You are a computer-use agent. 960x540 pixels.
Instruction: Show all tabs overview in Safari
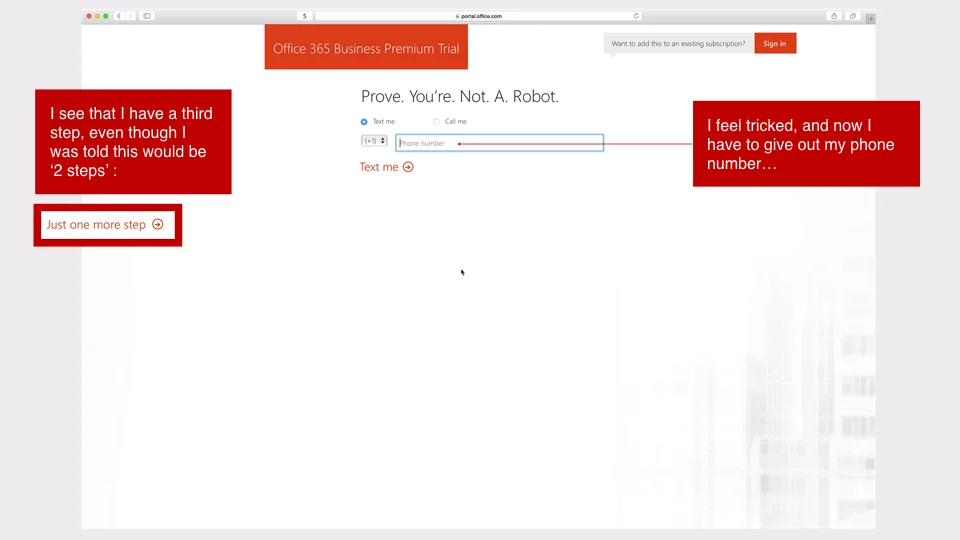pyautogui.click(x=853, y=16)
